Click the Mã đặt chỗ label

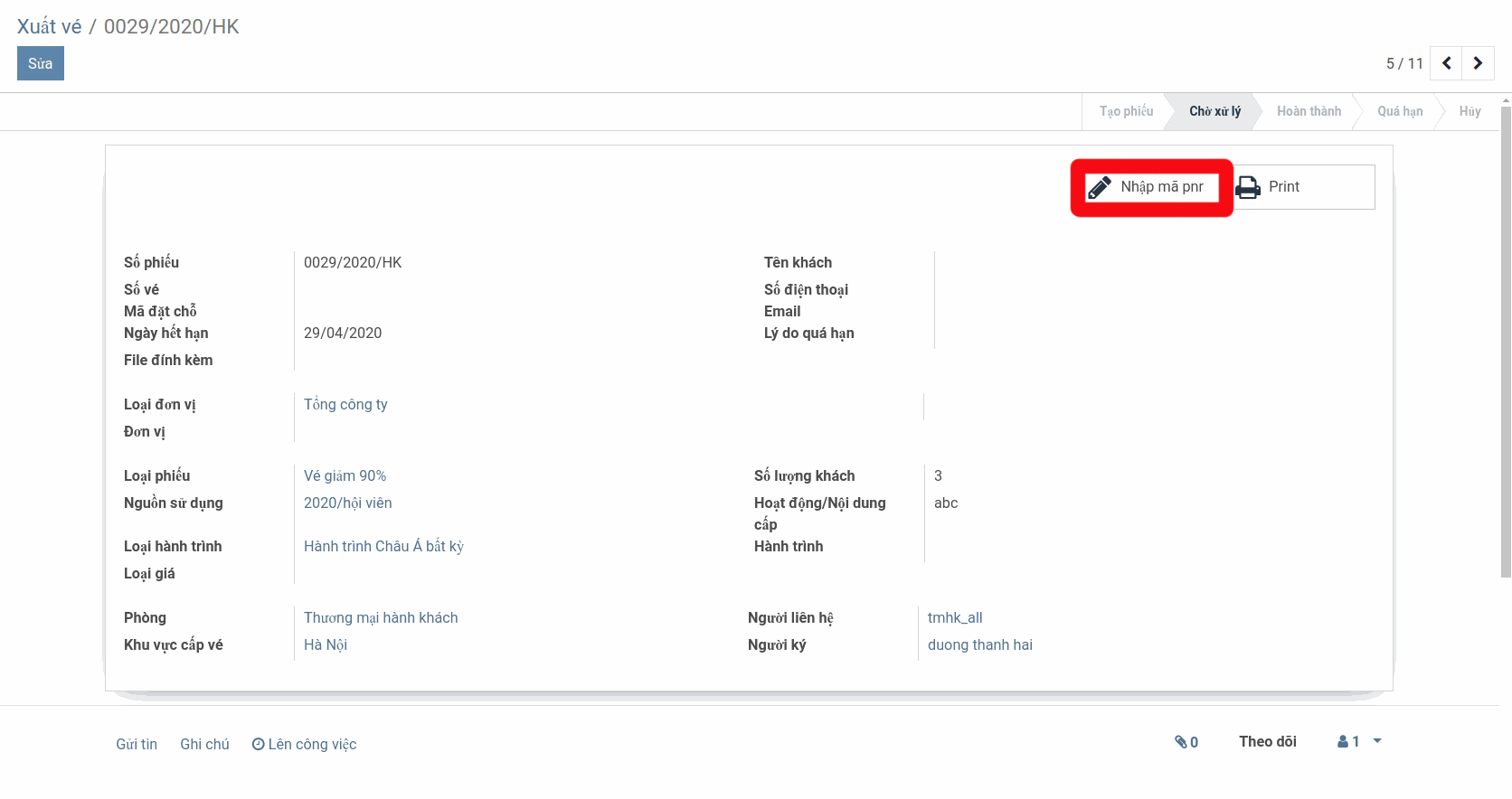[160, 311]
